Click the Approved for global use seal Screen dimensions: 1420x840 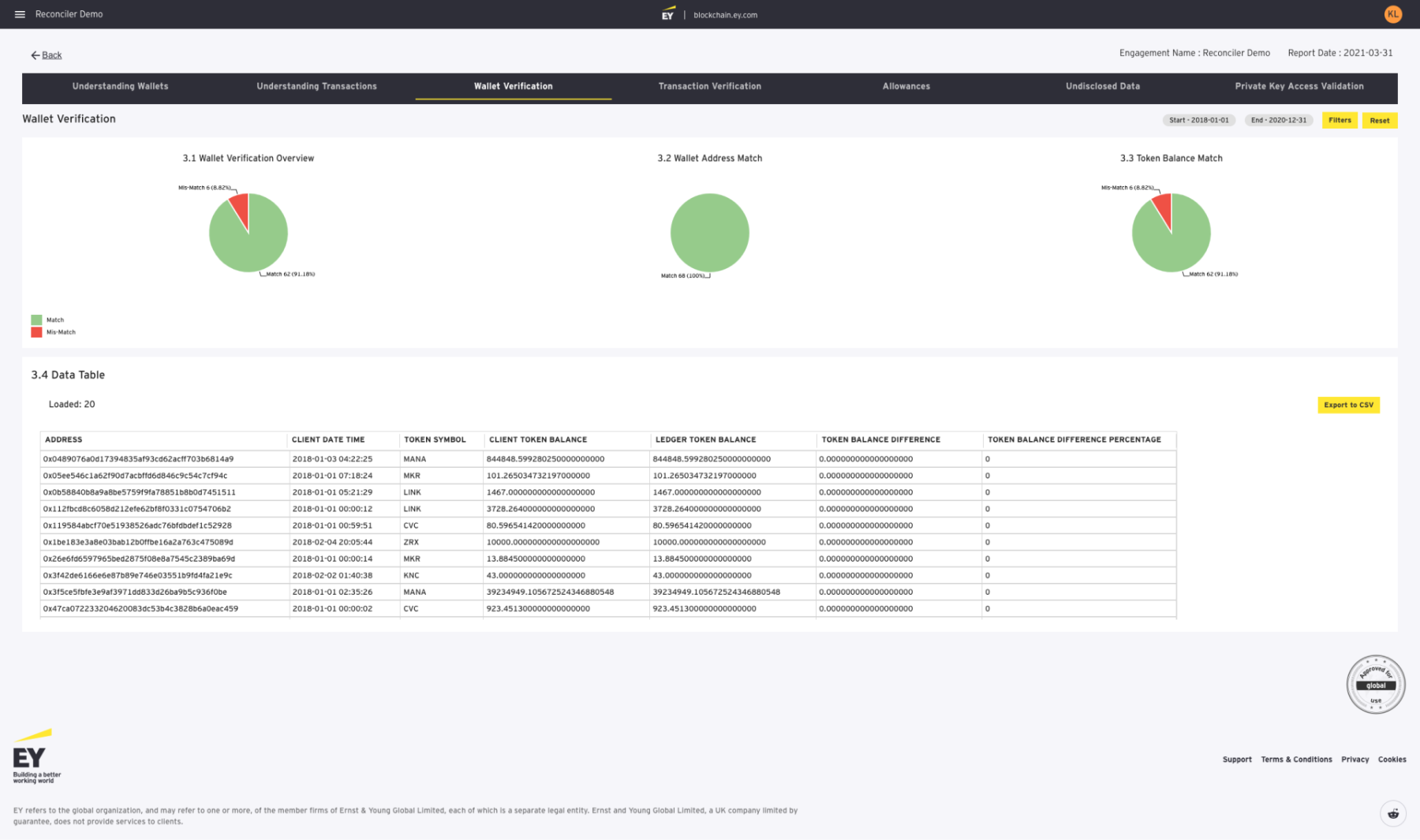point(1376,684)
